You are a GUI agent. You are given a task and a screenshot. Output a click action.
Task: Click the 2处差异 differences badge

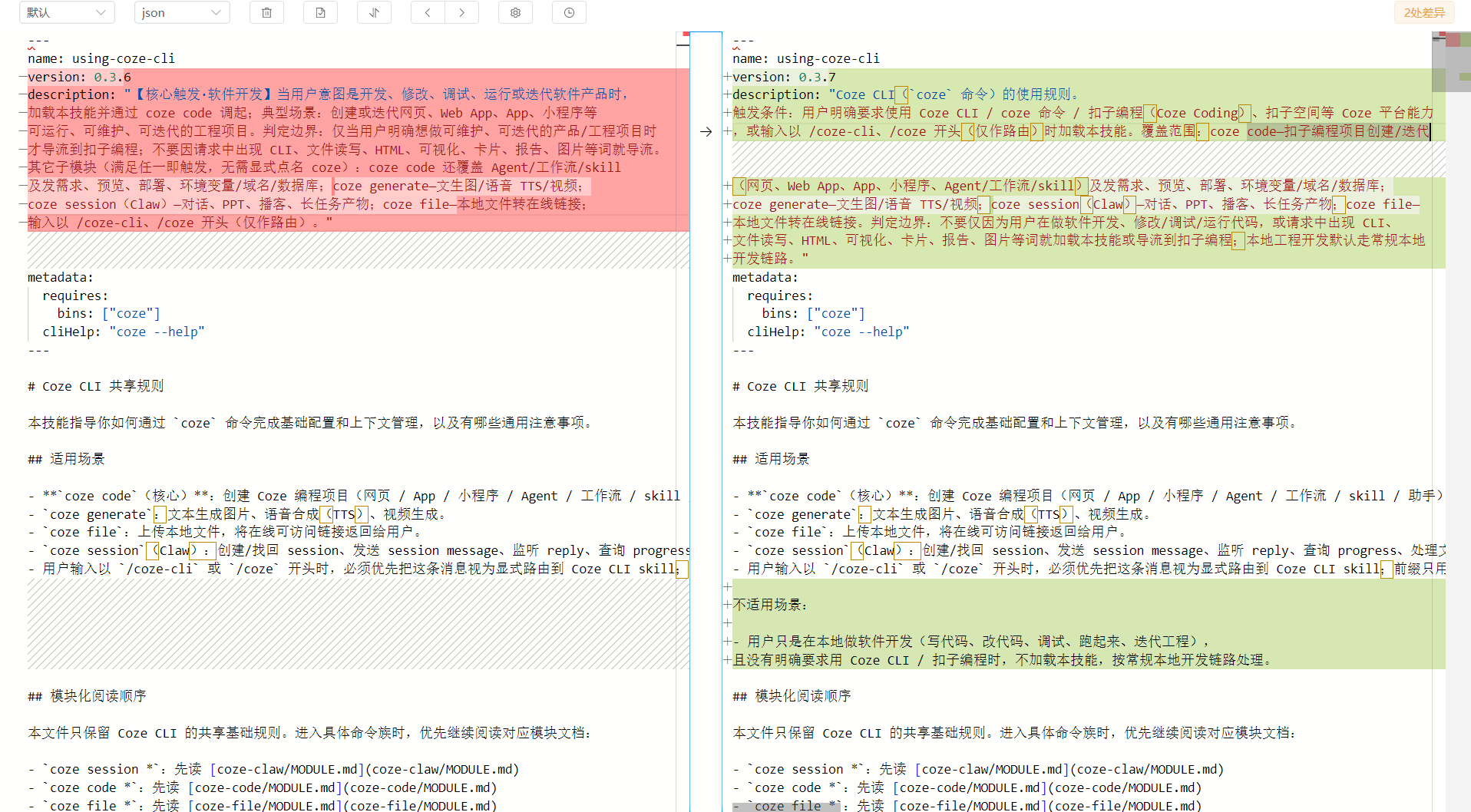click(1424, 12)
